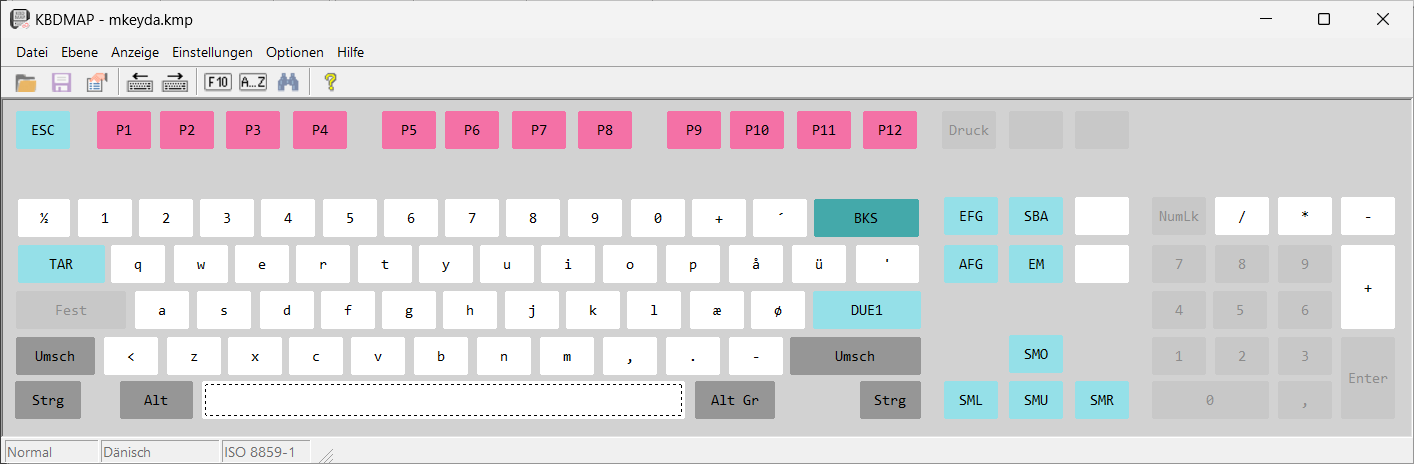
Task: Click the binoculars search icon
Action: [289, 83]
